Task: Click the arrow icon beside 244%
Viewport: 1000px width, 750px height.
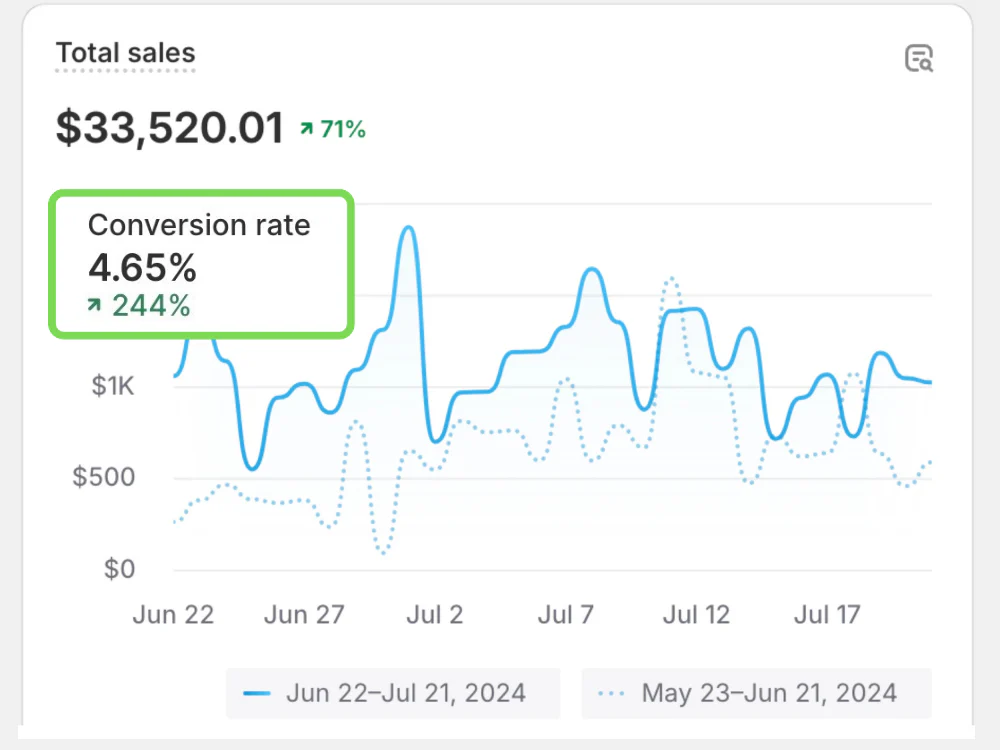Action: [95, 306]
